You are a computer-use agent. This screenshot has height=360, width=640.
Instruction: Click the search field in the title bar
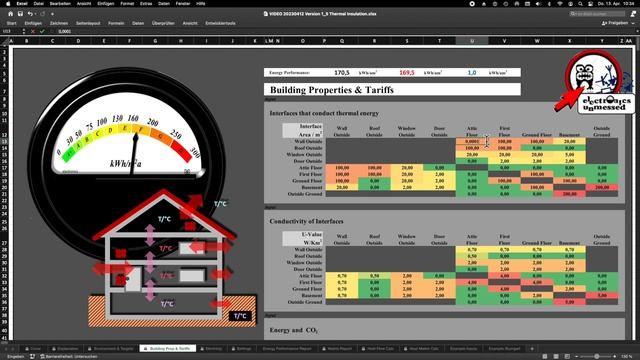point(597,14)
